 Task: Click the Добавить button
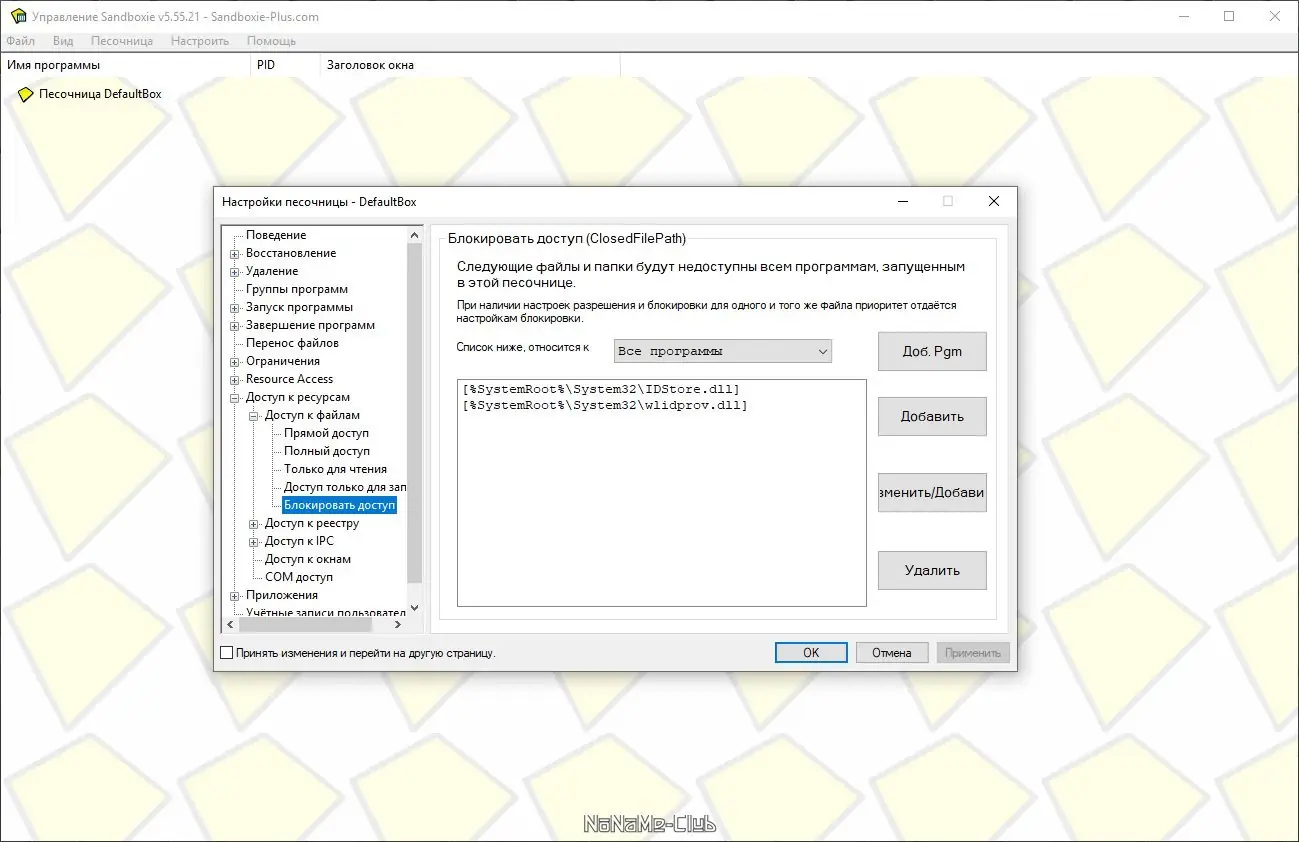click(x=932, y=416)
